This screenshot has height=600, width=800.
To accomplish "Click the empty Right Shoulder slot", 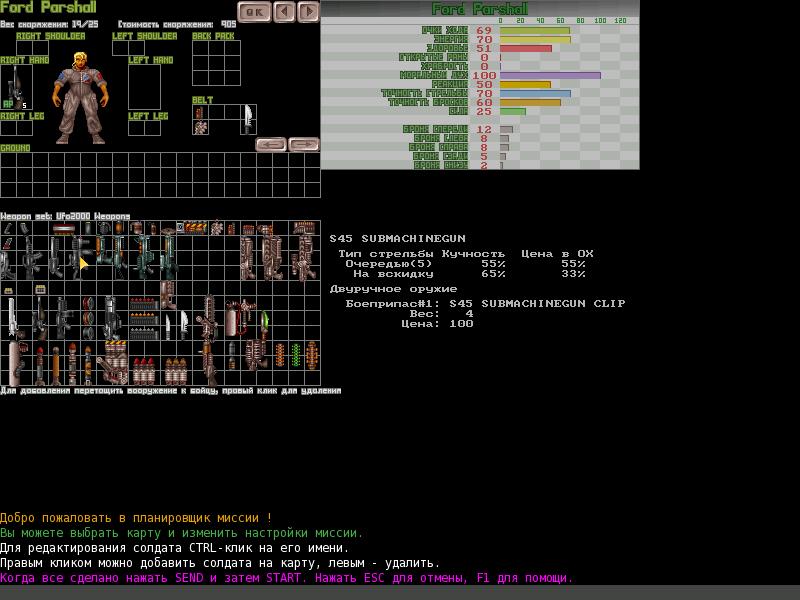I will click(x=32, y=48).
